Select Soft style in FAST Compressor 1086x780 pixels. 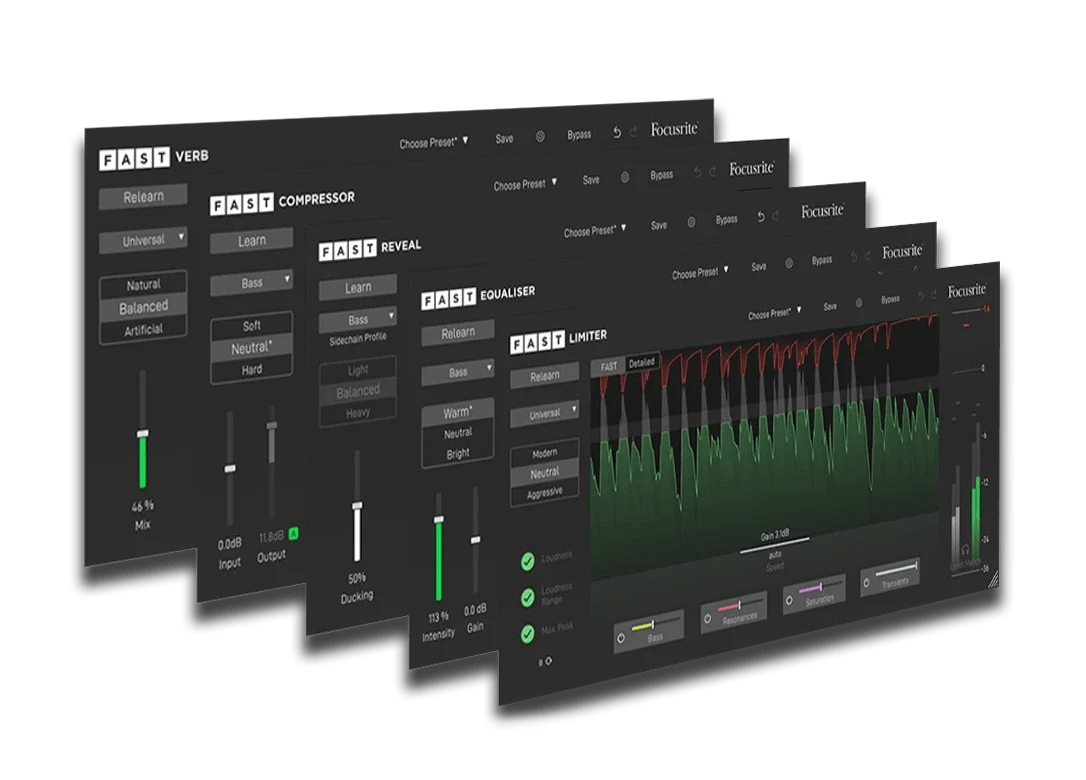pos(251,326)
